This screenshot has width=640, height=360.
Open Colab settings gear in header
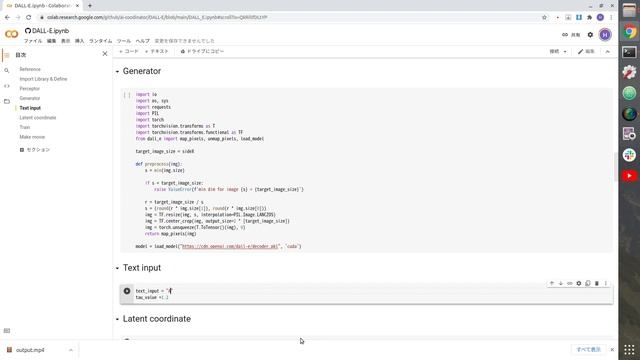coord(590,35)
